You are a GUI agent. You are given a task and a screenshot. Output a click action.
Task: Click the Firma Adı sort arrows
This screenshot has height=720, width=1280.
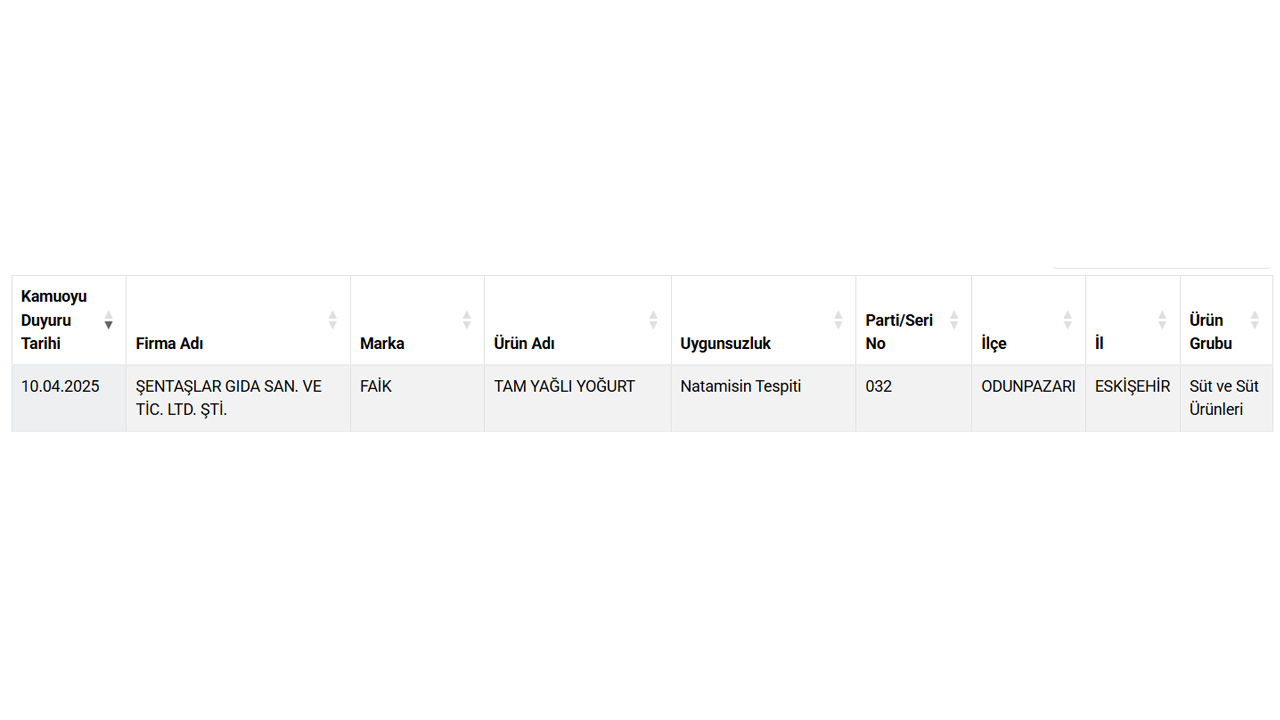[x=333, y=320]
